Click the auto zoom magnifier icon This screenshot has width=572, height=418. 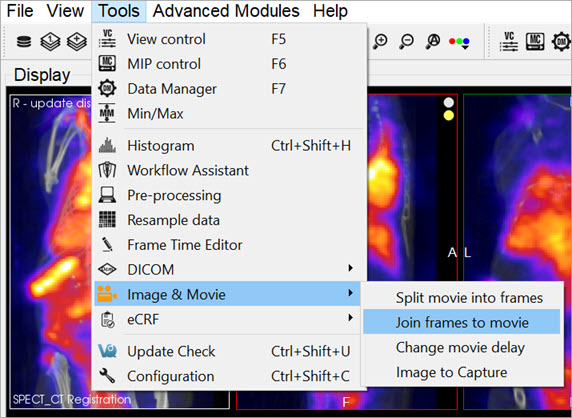(x=433, y=41)
